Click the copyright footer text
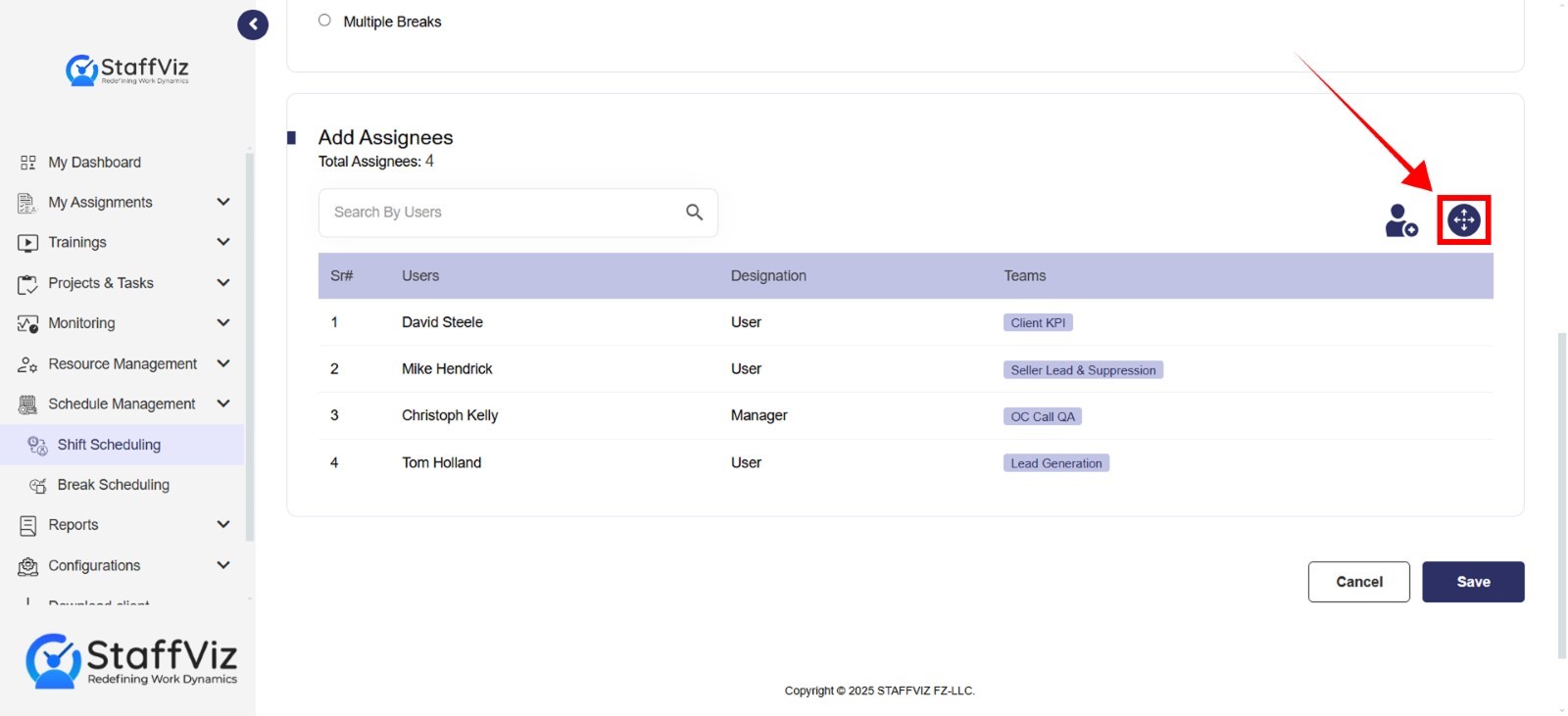Image resolution: width=1568 pixels, height=716 pixels. coord(880,691)
